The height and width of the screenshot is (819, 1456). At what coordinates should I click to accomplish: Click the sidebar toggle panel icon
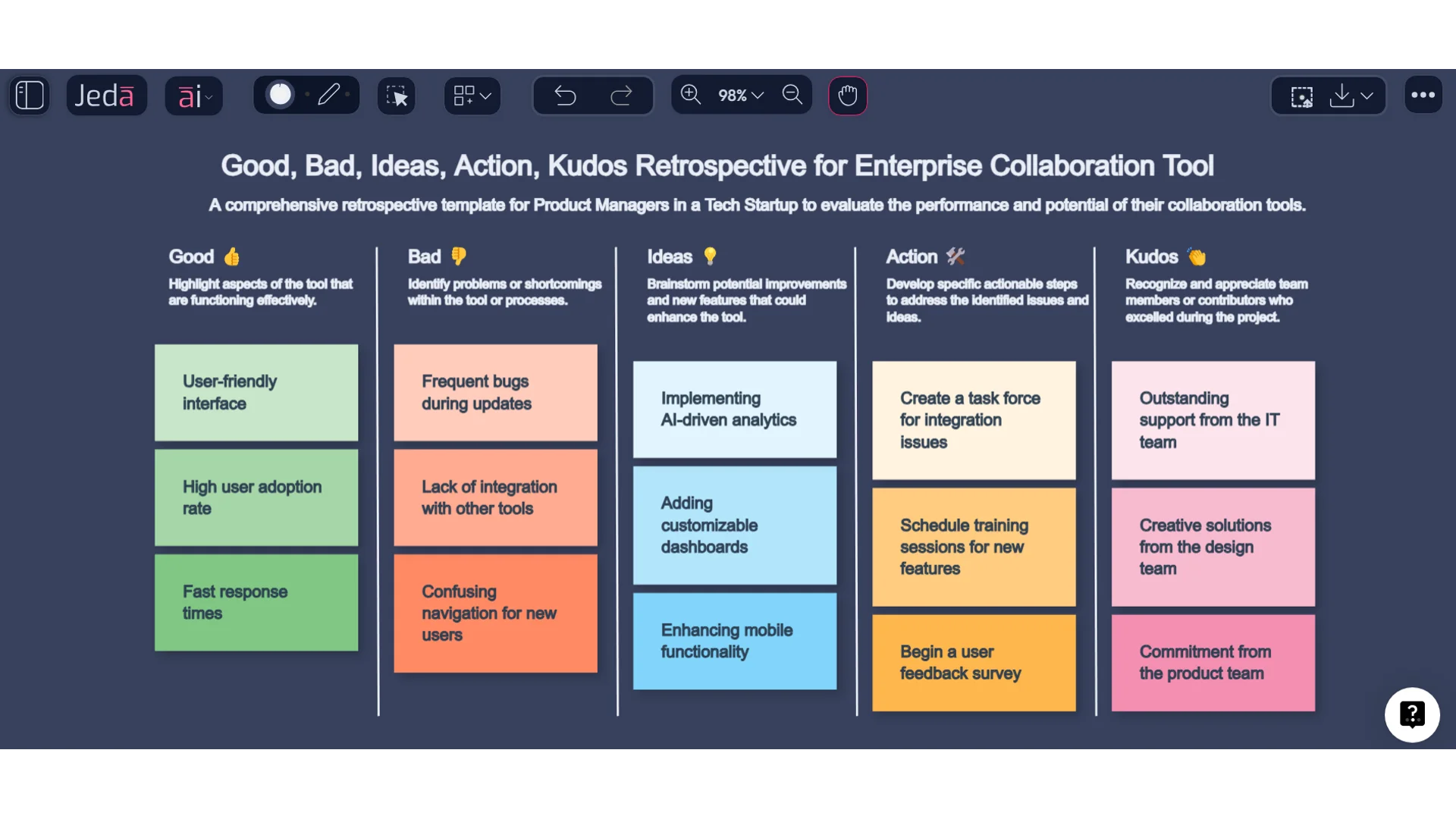pyautogui.click(x=27, y=95)
